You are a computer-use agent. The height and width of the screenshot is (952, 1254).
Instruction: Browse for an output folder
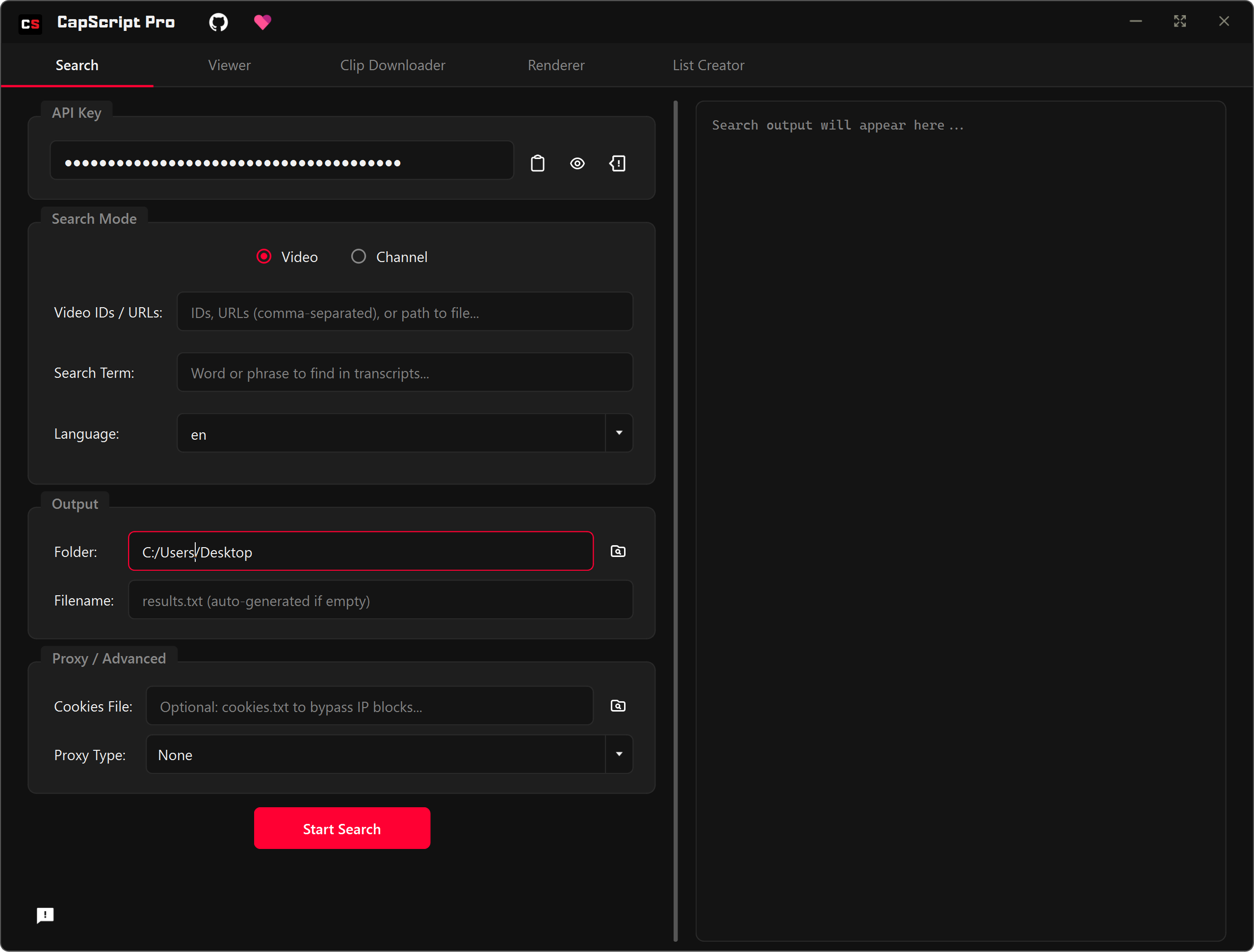click(x=618, y=551)
